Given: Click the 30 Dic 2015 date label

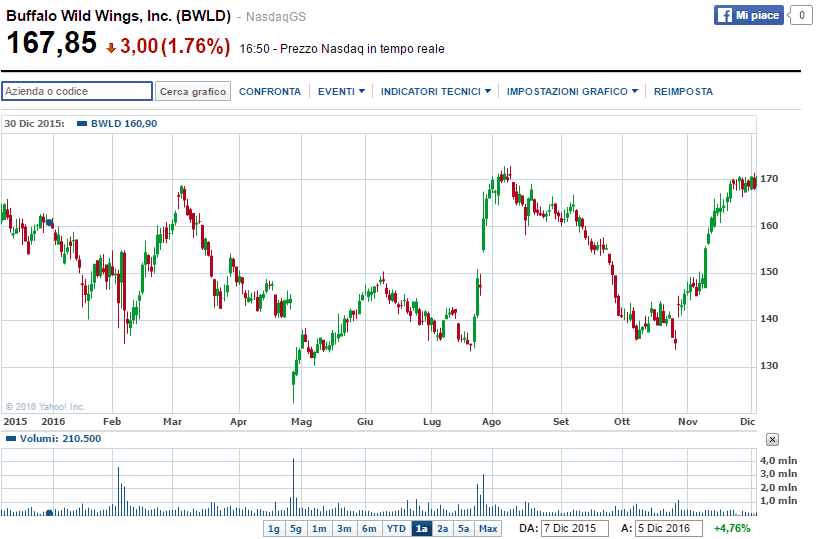Looking at the screenshot, I should [x=34, y=124].
